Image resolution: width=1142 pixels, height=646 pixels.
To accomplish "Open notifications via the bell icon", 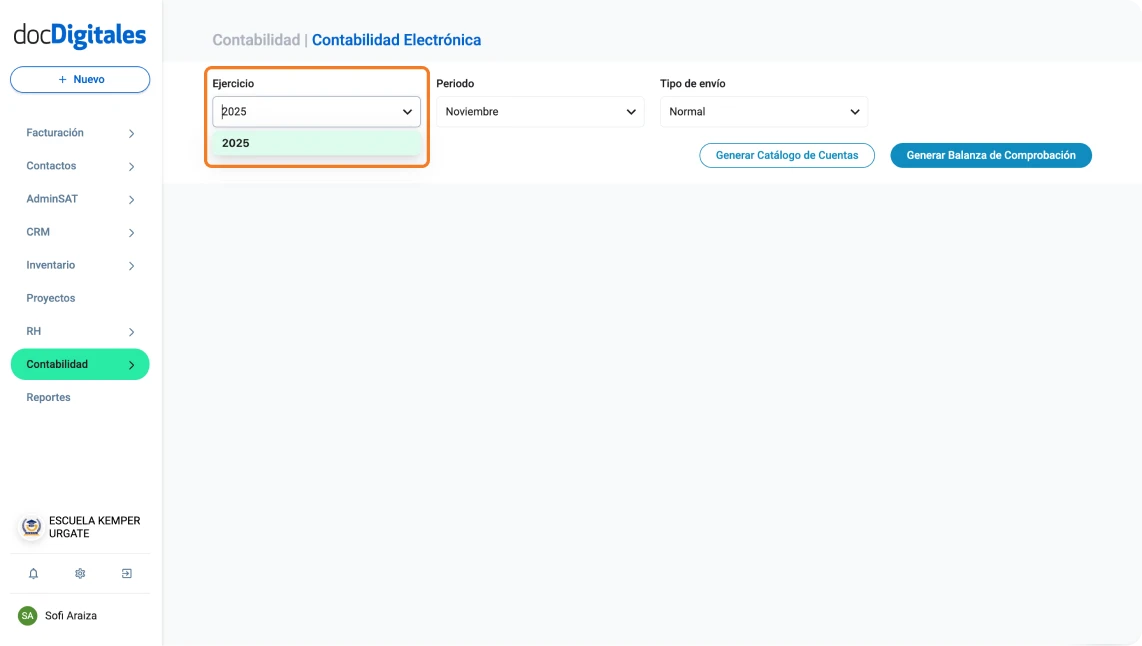I will 33,573.
